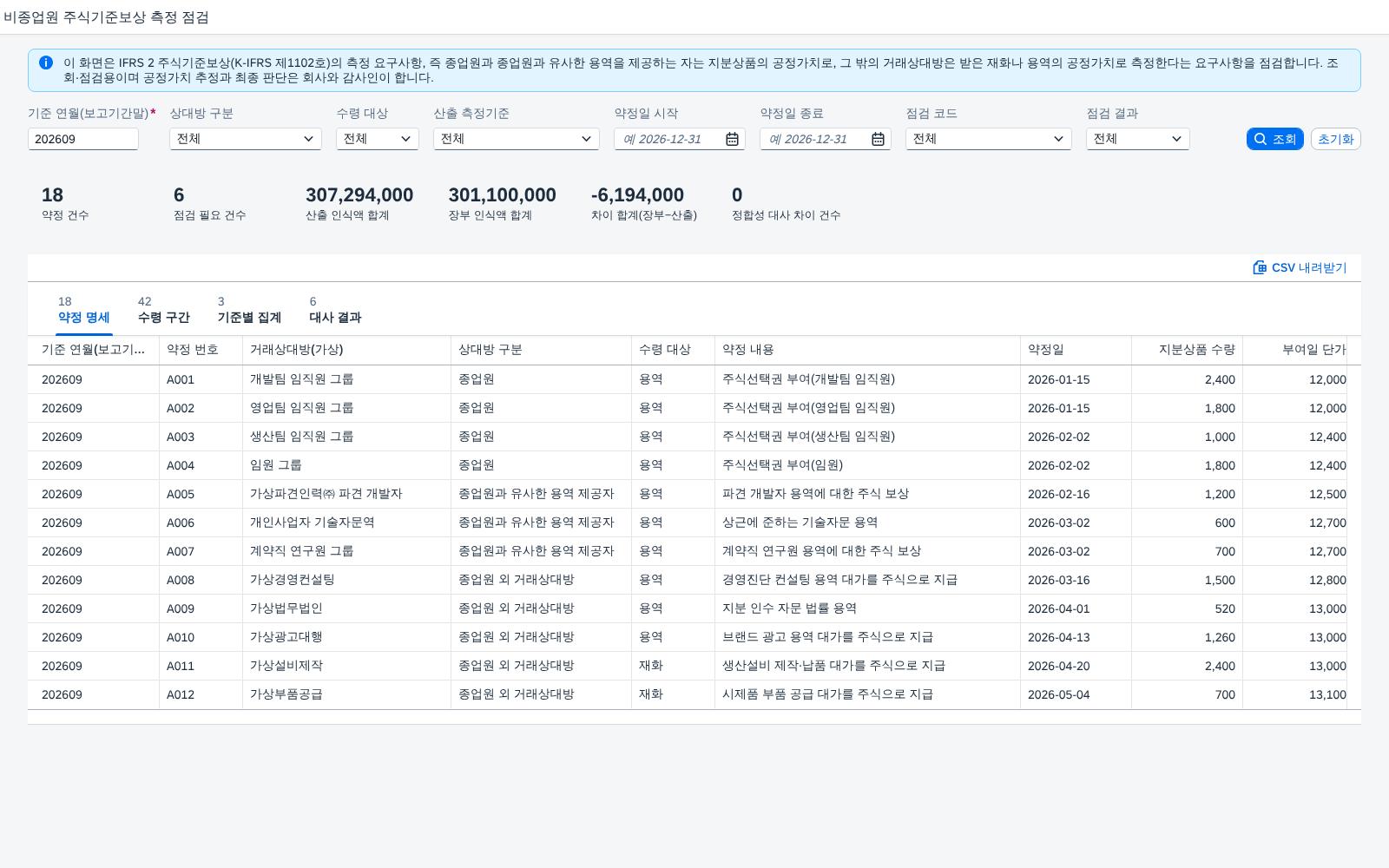Click the 301,100,000 장부 인식액 합계 value

point(502,195)
